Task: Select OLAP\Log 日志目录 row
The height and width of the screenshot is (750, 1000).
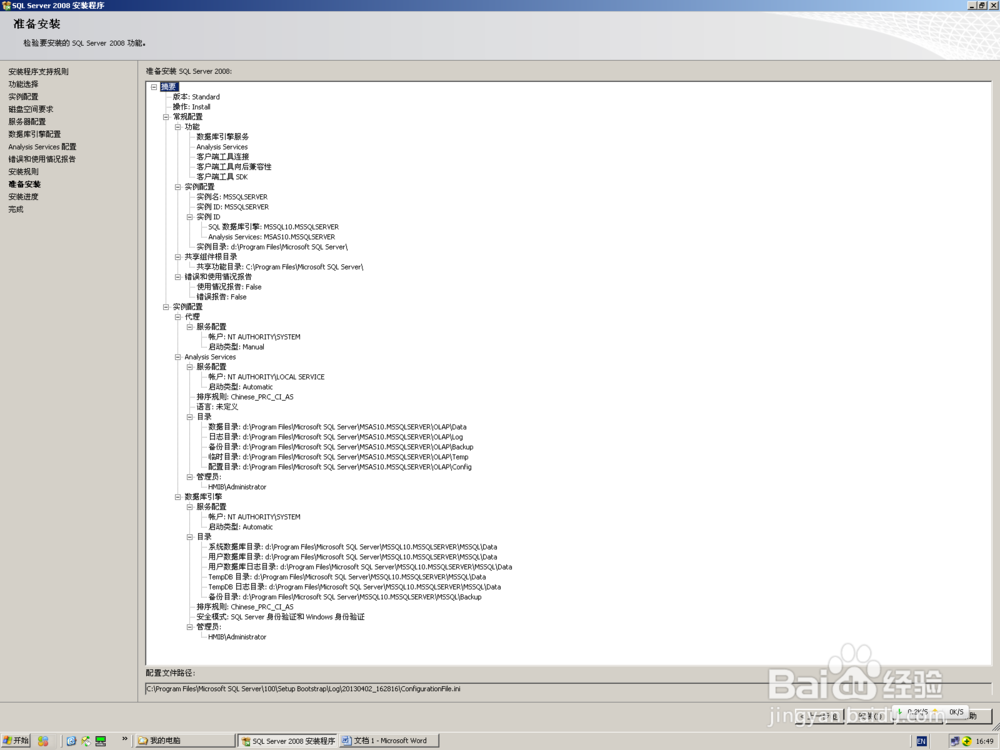Action: click(x=335, y=438)
